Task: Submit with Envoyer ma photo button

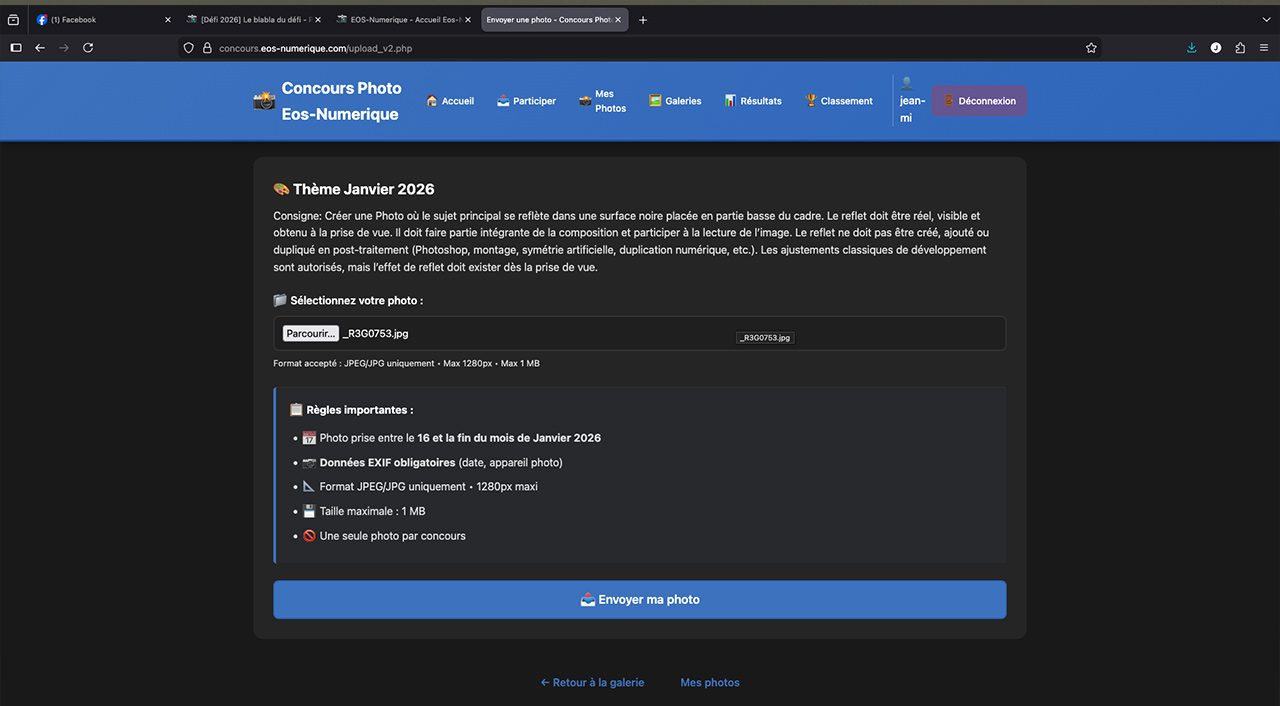Action: [x=639, y=600]
